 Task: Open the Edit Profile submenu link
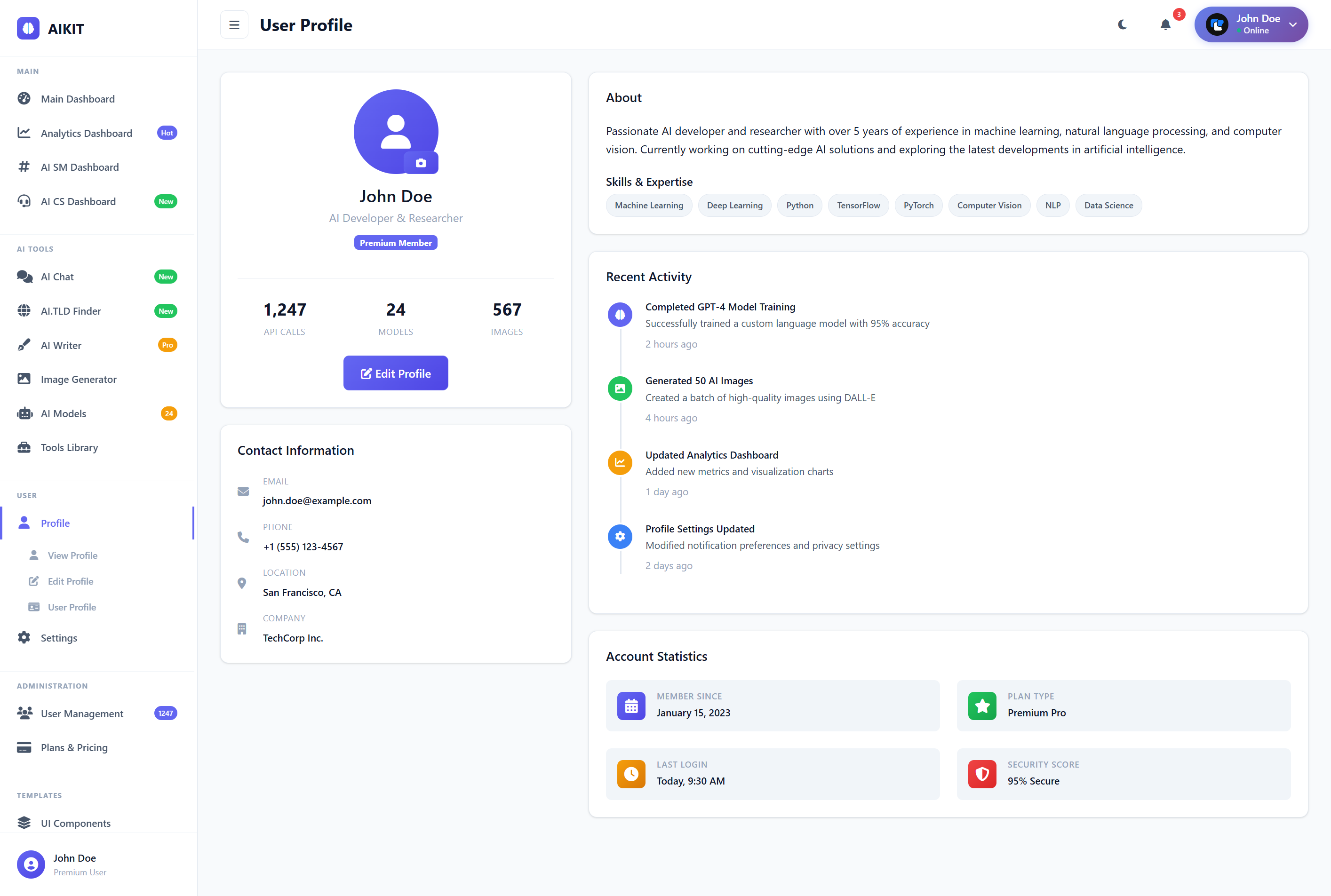point(70,581)
